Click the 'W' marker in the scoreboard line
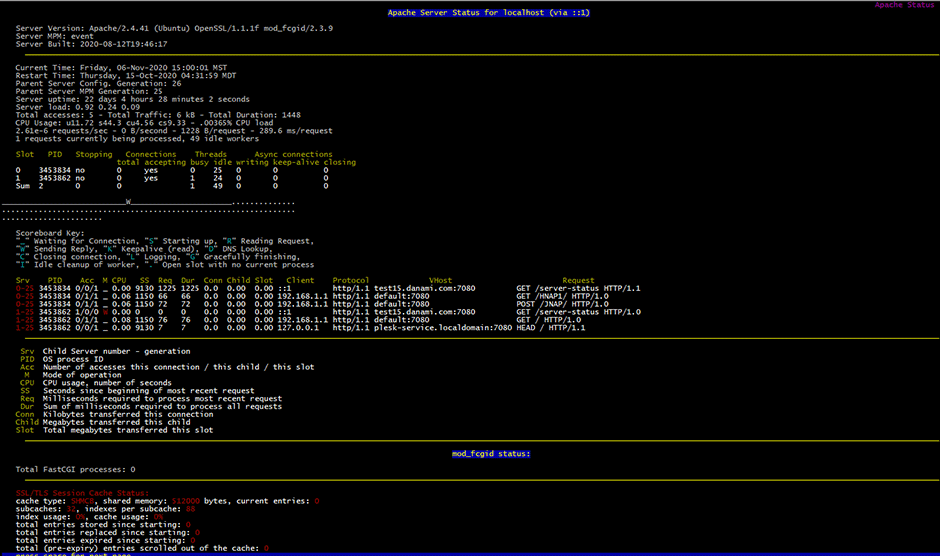The image size is (940, 556). (x=128, y=202)
